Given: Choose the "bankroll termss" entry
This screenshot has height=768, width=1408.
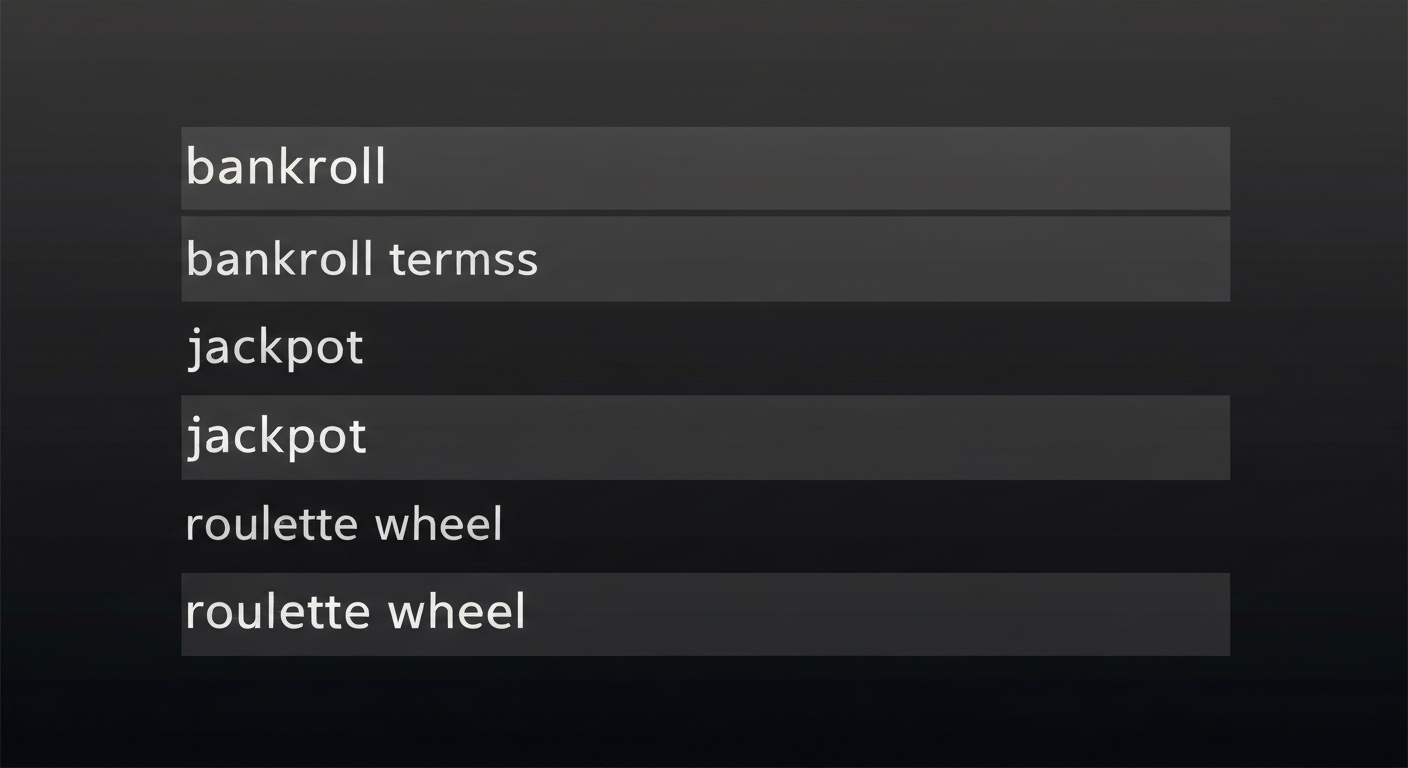Looking at the screenshot, I should coord(705,259).
